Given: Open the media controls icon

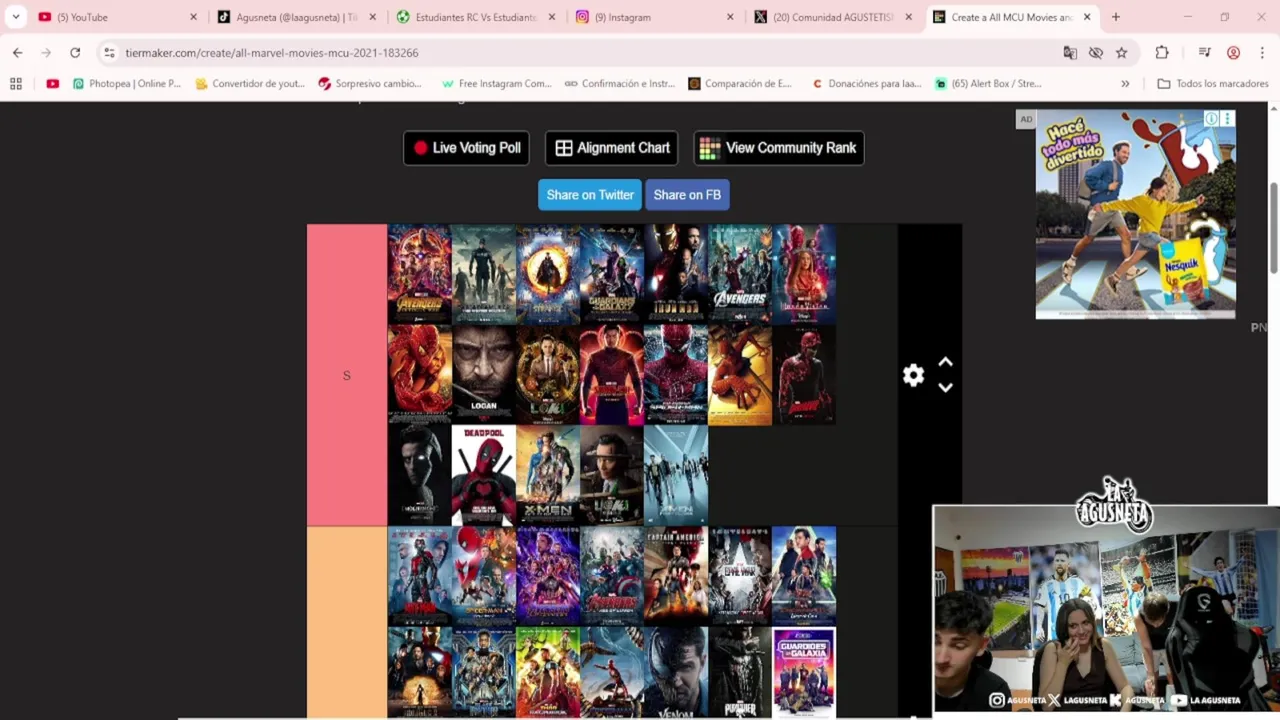Looking at the screenshot, I should tap(1204, 53).
